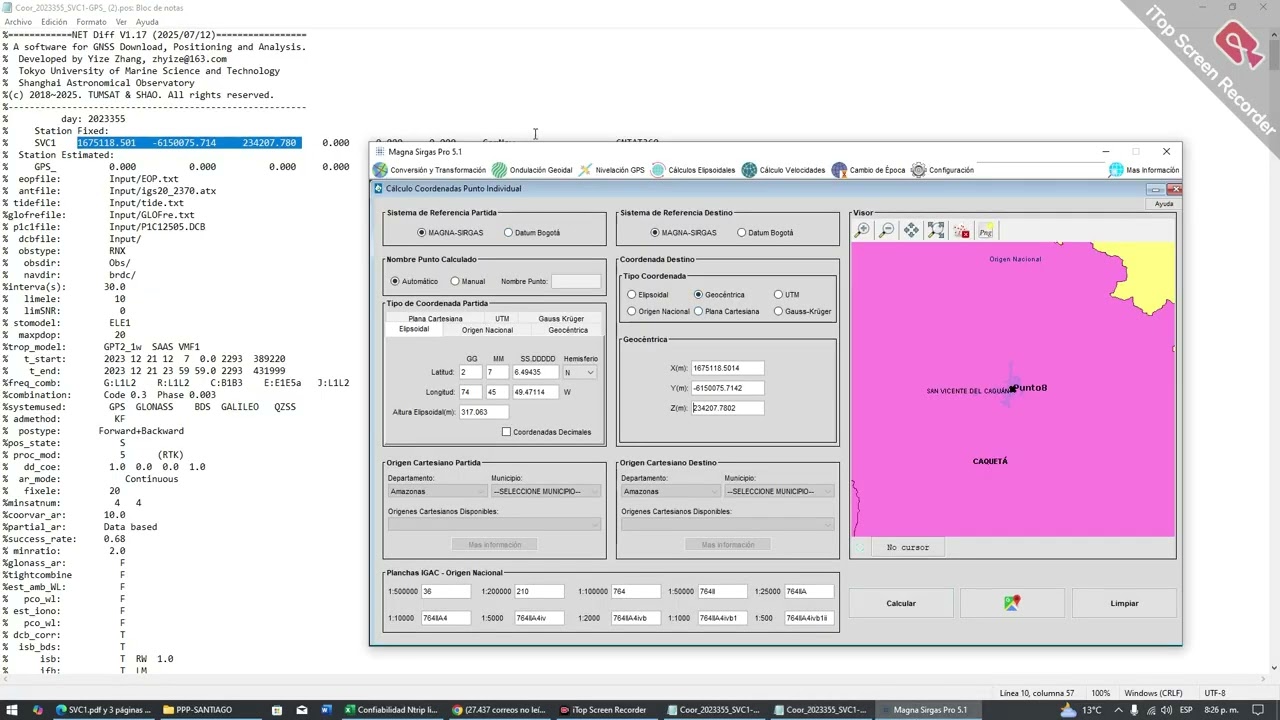Open Nivelación GPS module
Screen dimensions: 1280x720
pos(611,170)
